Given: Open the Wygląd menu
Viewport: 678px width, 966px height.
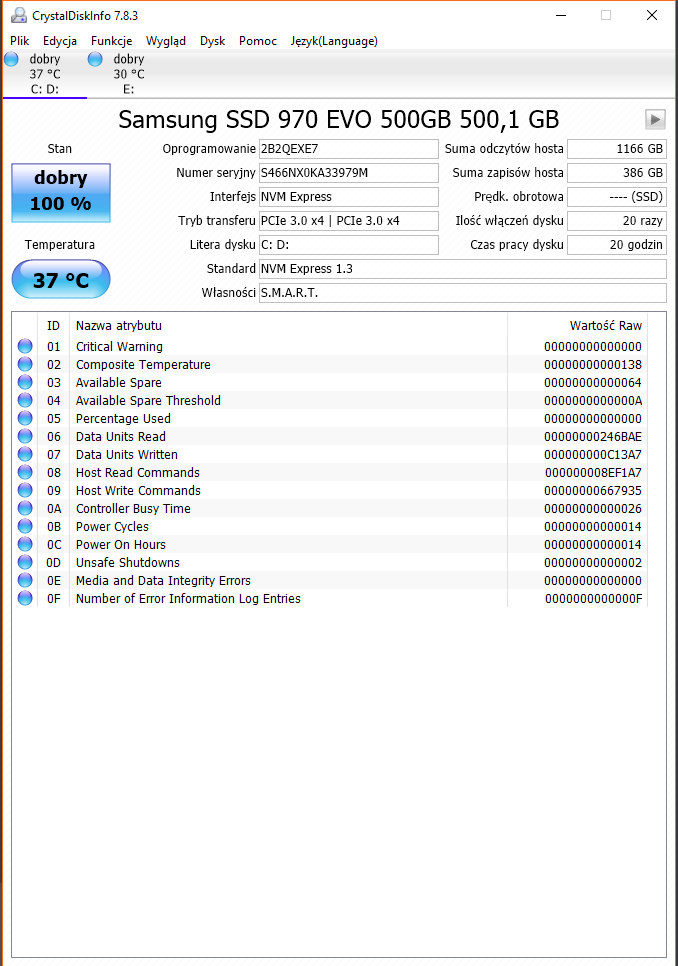Looking at the screenshot, I should pyautogui.click(x=166, y=41).
